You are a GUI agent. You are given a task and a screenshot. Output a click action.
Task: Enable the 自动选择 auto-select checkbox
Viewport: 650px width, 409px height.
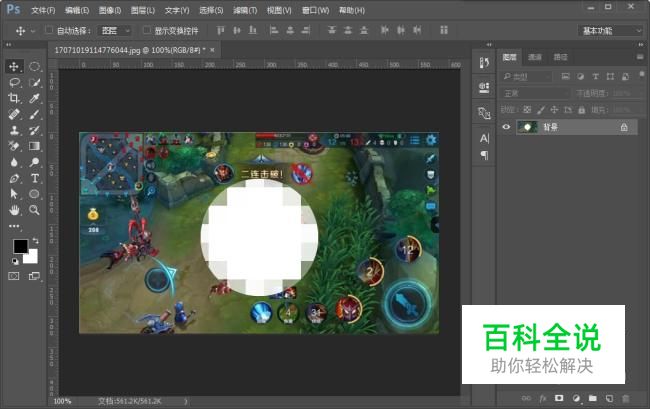click(49, 30)
